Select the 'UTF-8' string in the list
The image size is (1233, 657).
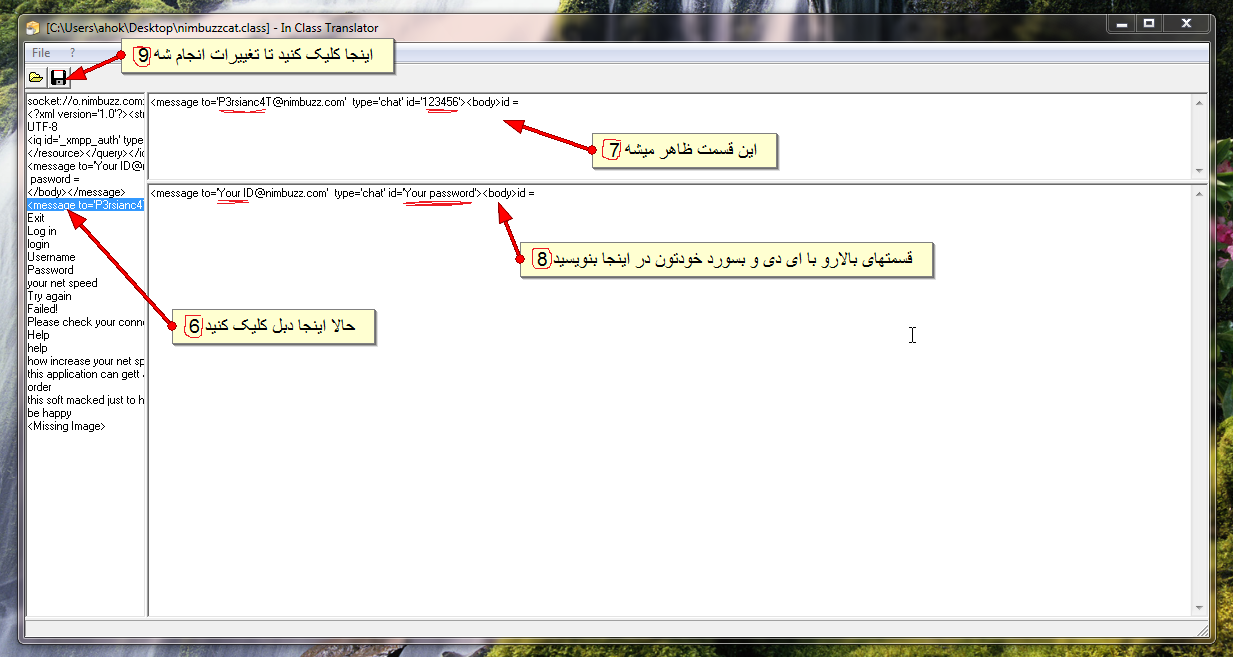point(86,127)
